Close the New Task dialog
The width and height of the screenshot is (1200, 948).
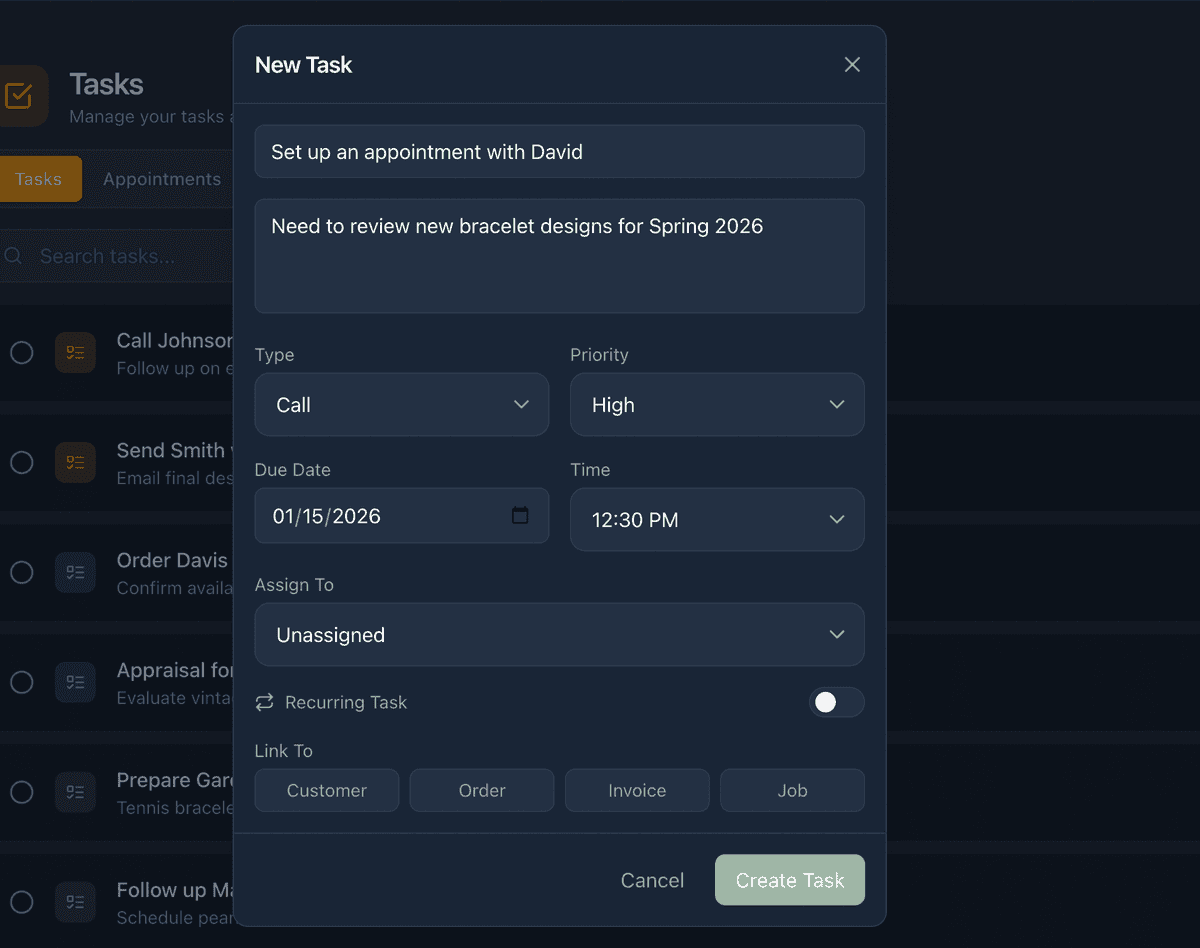[x=852, y=65]
